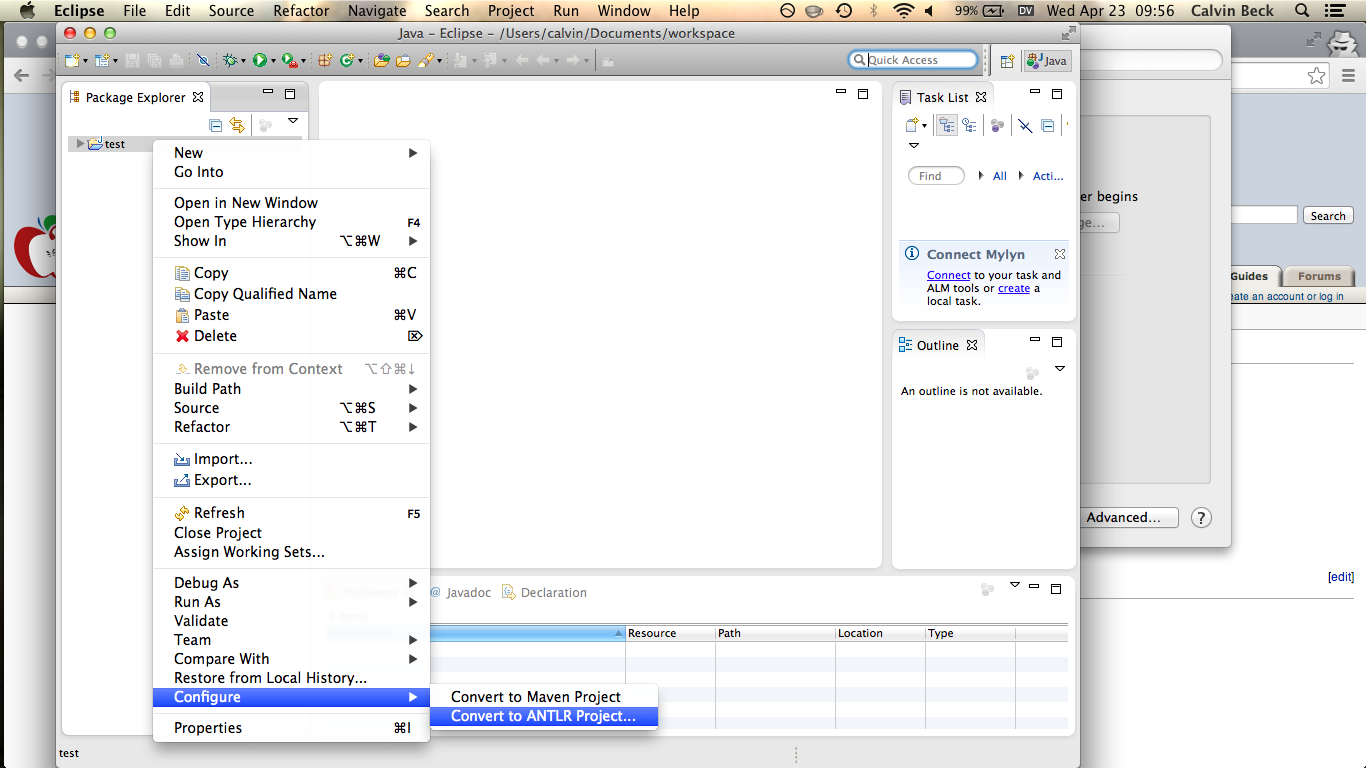Click the Open Perspective icon

point(1007,60)
